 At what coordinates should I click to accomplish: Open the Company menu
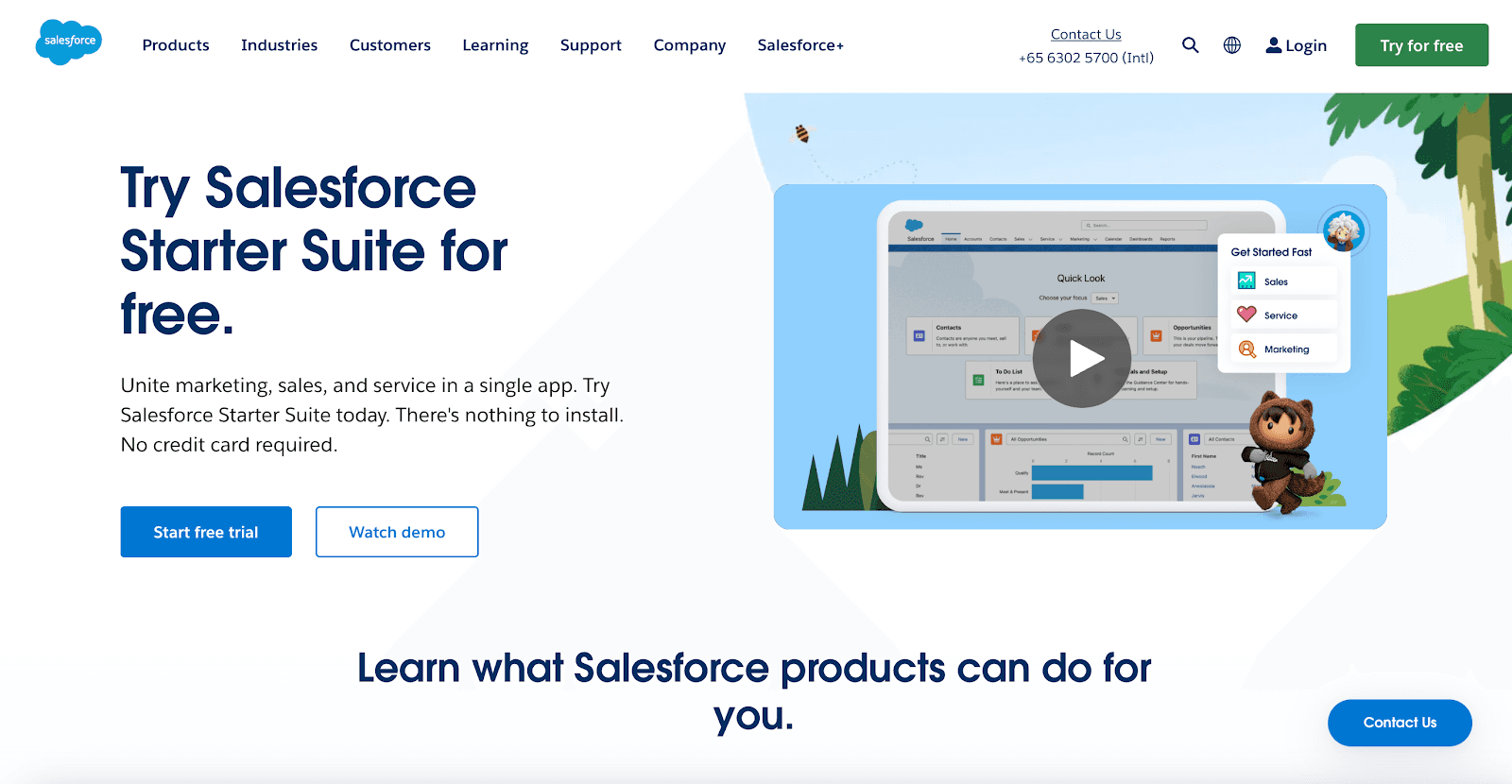(x=690, y=45)
